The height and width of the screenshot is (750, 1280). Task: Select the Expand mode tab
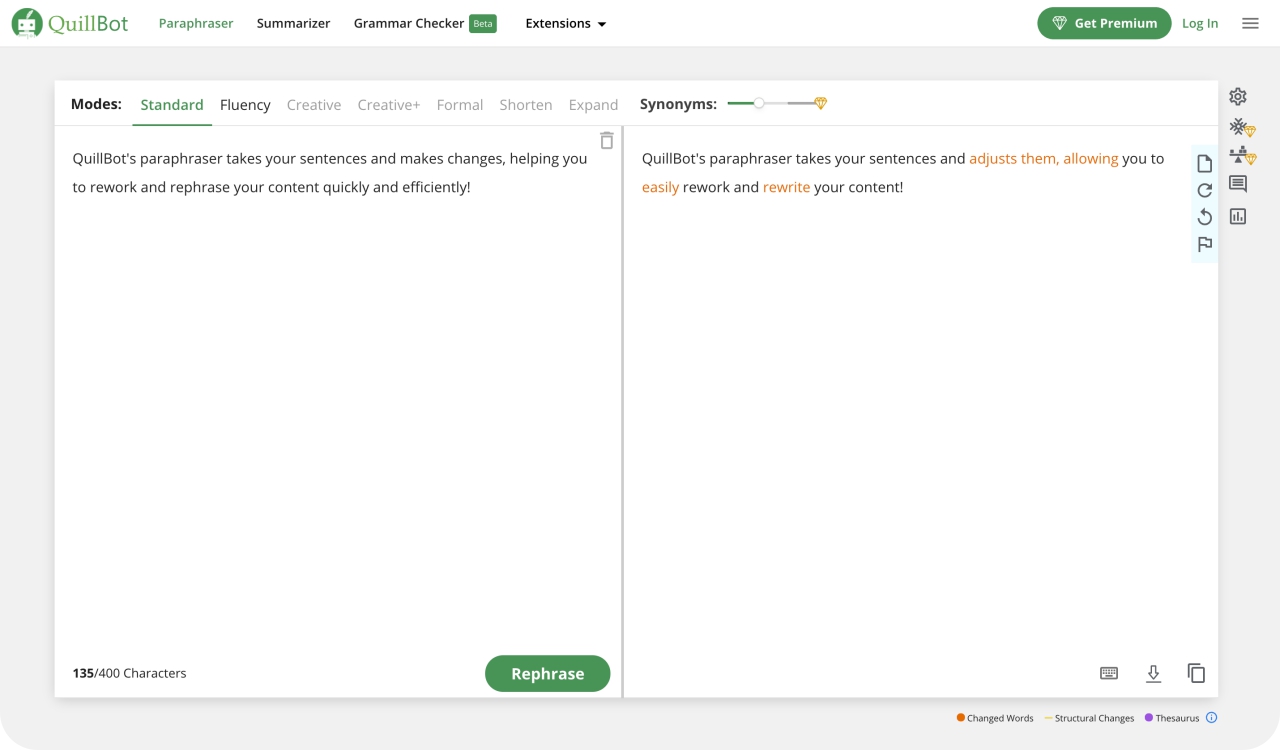click(594, 104)
